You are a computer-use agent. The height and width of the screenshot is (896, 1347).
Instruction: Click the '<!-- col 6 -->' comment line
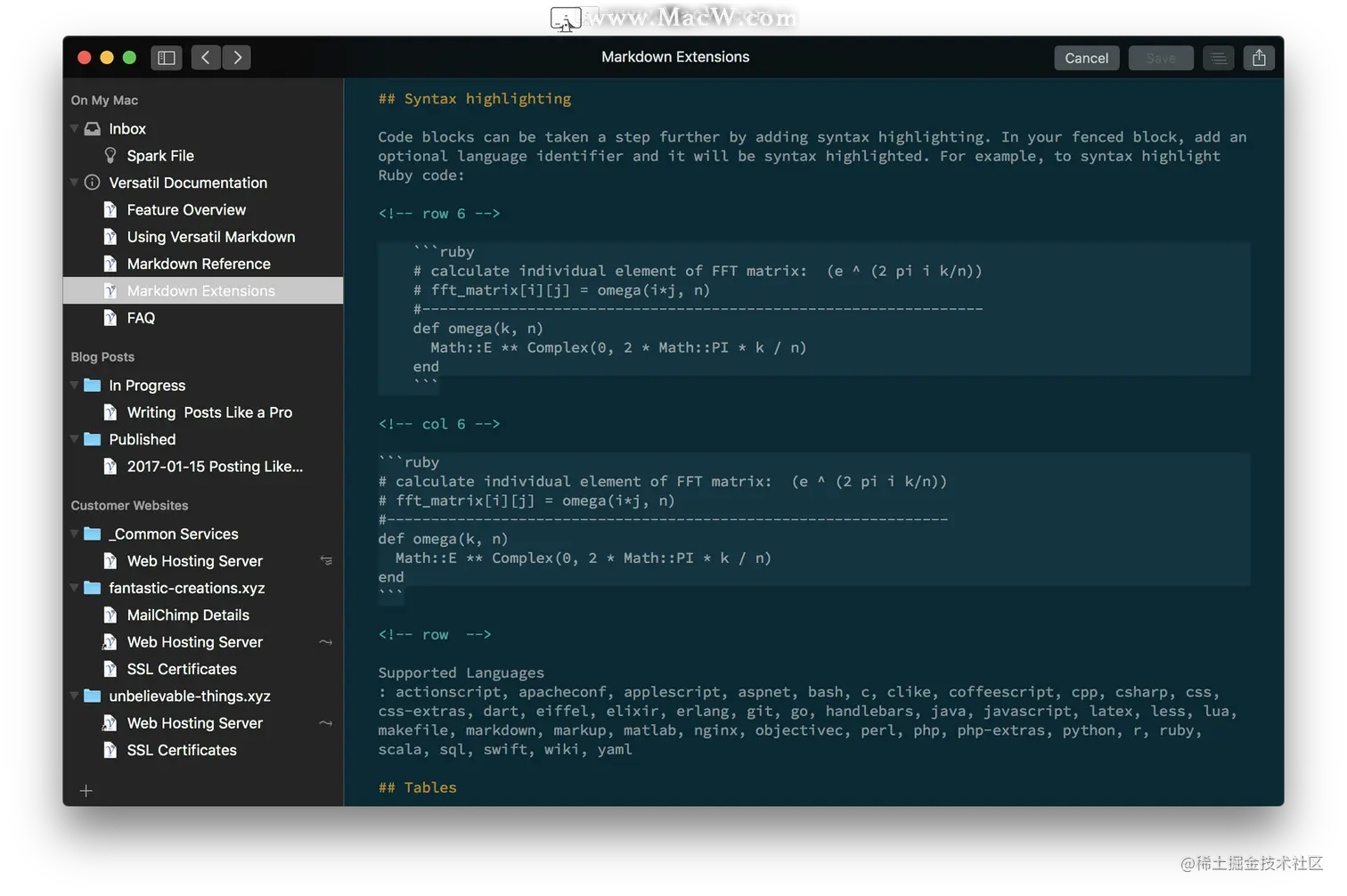[x=439, y=424]
